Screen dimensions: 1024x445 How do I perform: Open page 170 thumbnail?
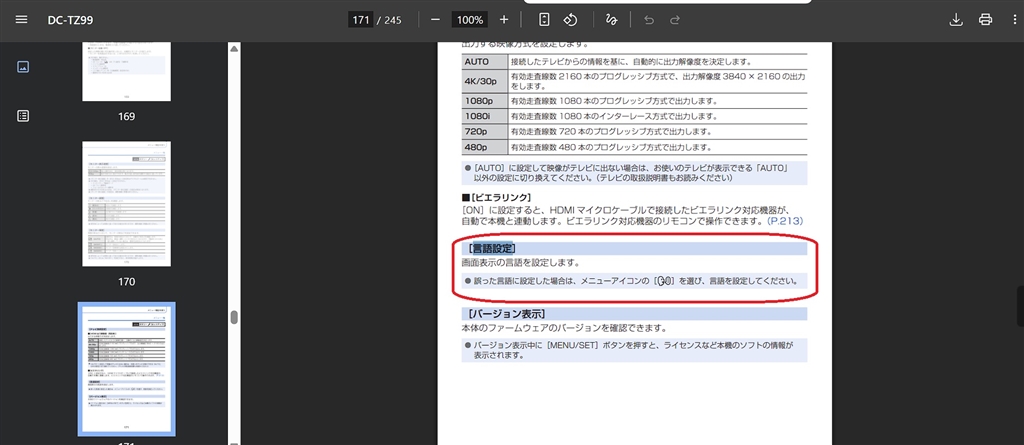[126, 204]
